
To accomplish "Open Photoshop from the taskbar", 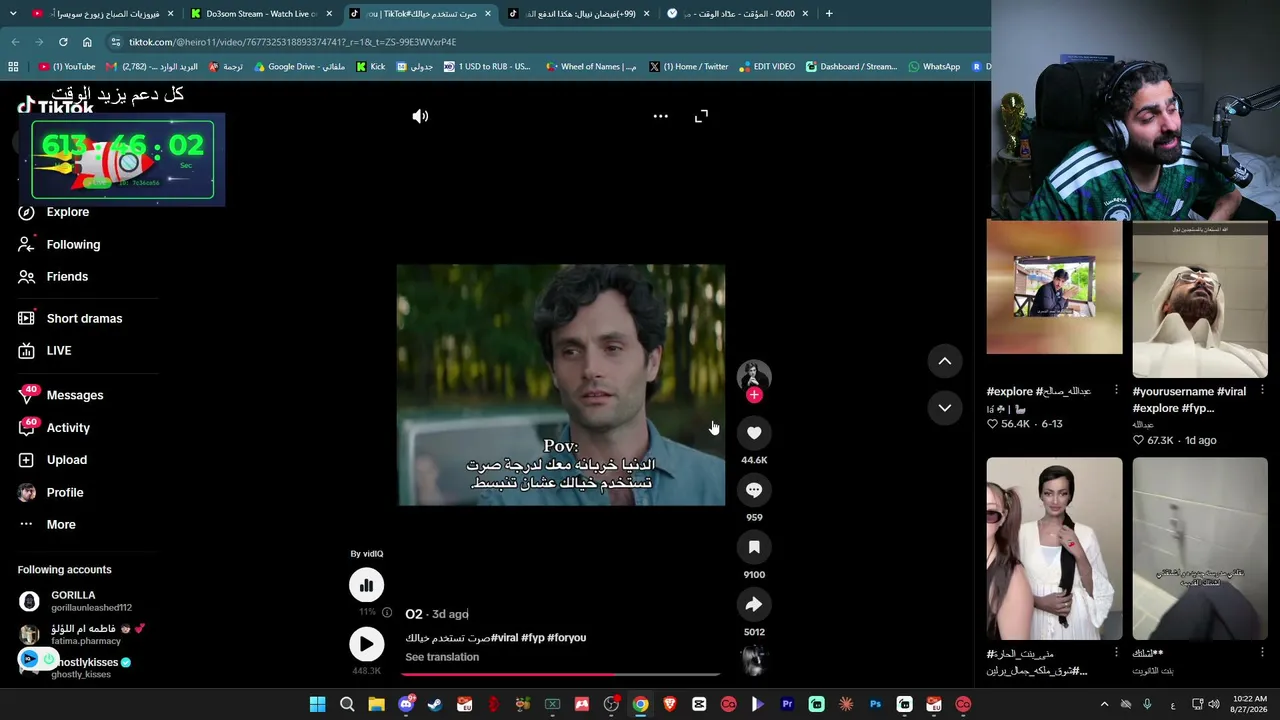I will (875, 704).
